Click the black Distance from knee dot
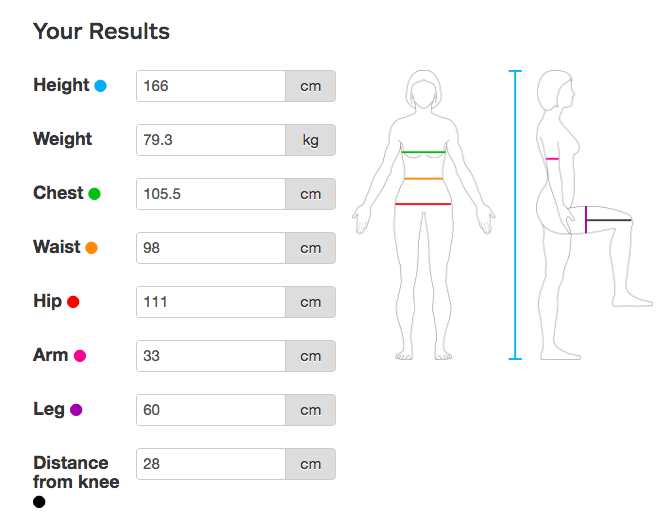Viewport: 663px width, 527px height. (39, 502)
